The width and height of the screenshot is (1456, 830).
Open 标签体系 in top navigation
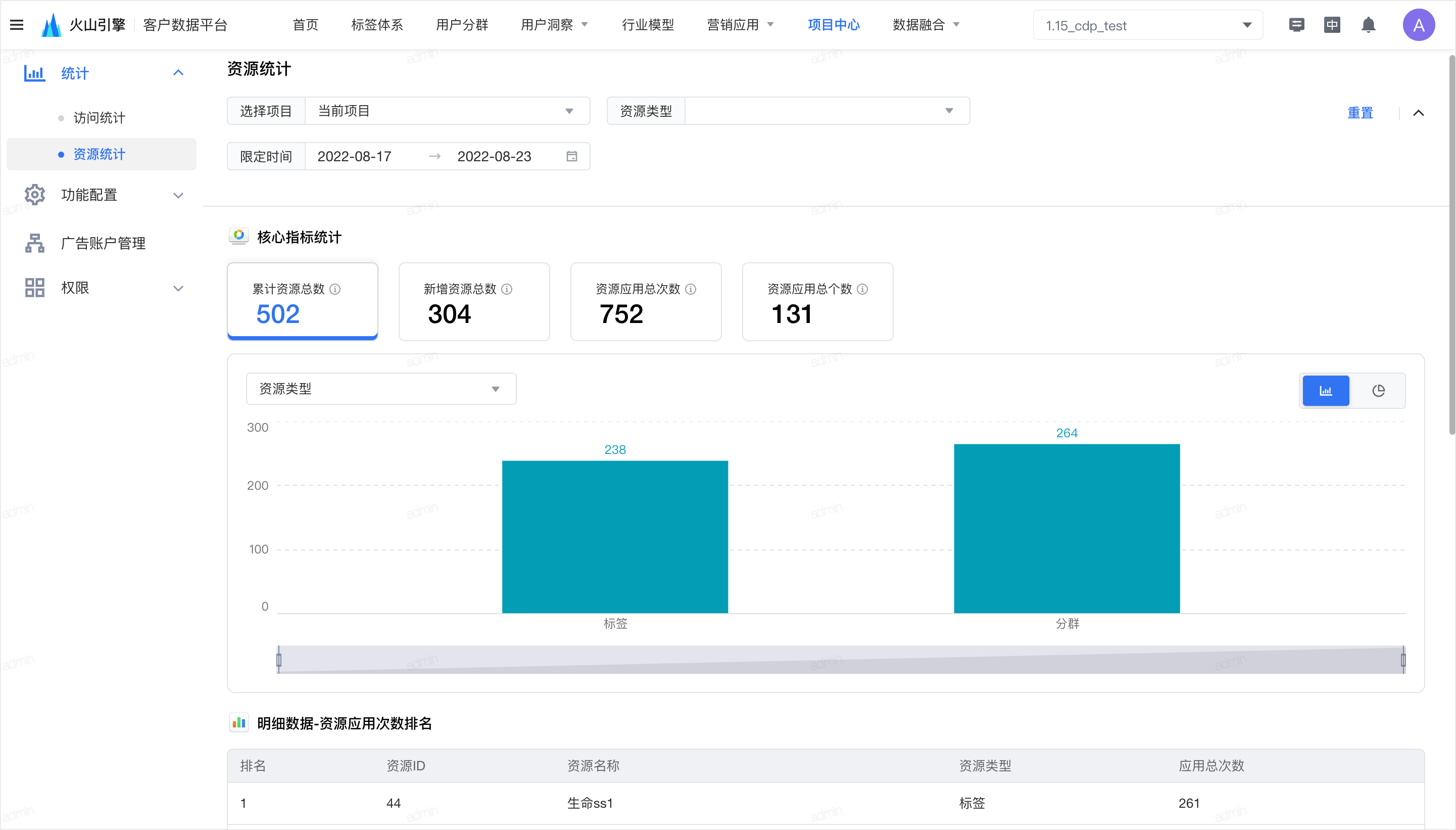click(377, 24)
